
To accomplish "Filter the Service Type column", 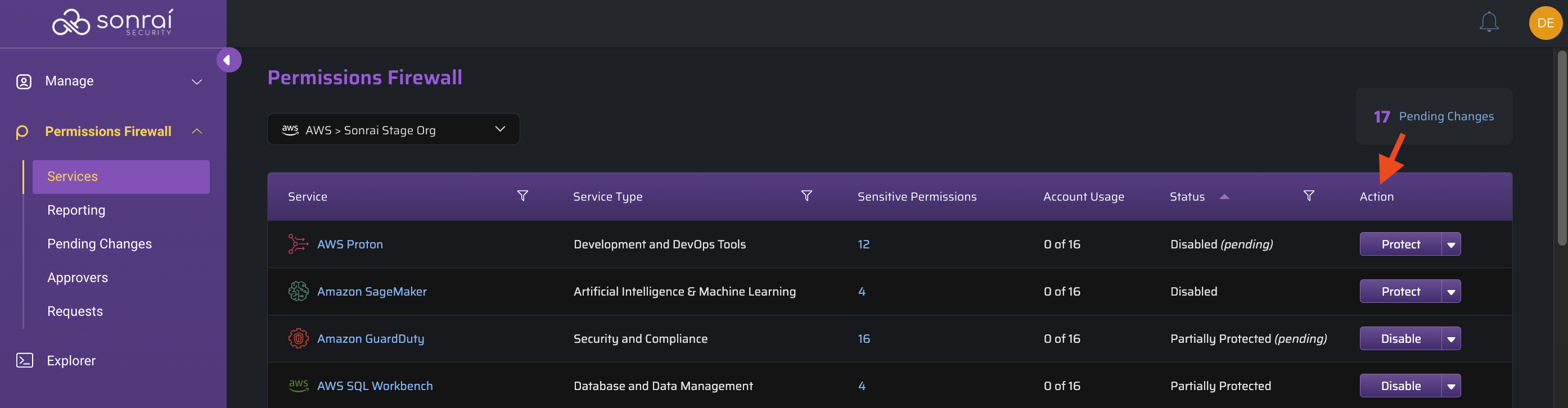I will (806, 196).
